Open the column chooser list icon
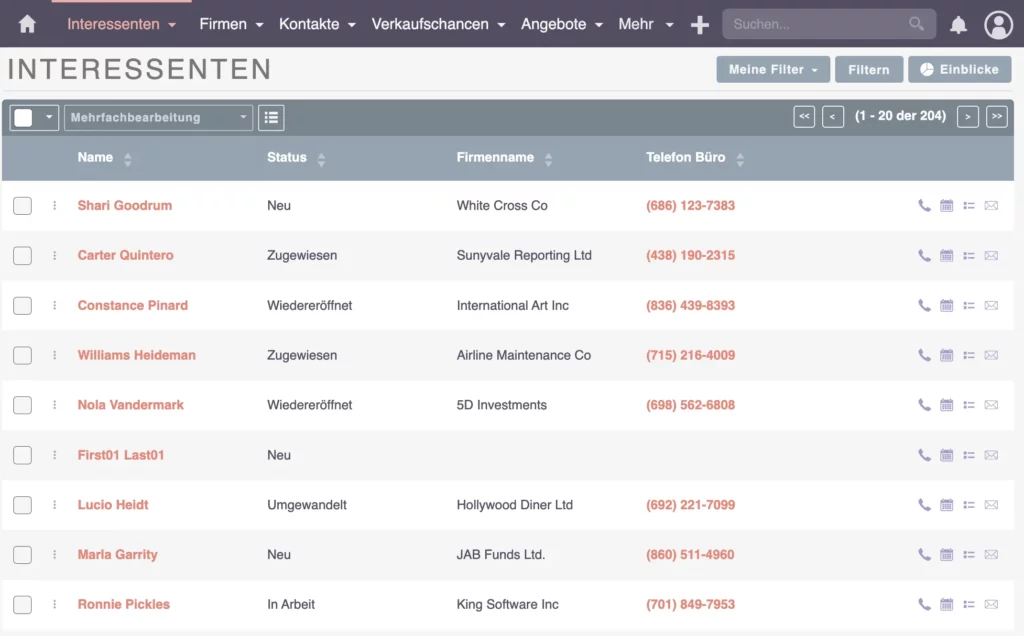 click(x=271, y=118)
